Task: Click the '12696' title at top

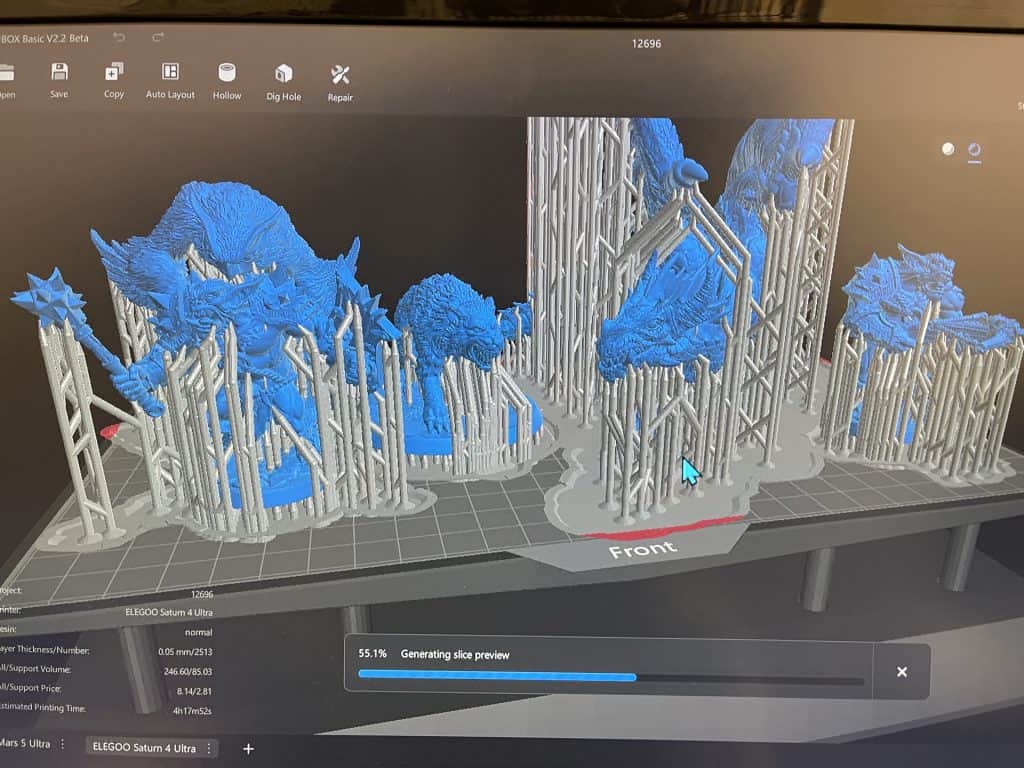Action: point(647,44)
